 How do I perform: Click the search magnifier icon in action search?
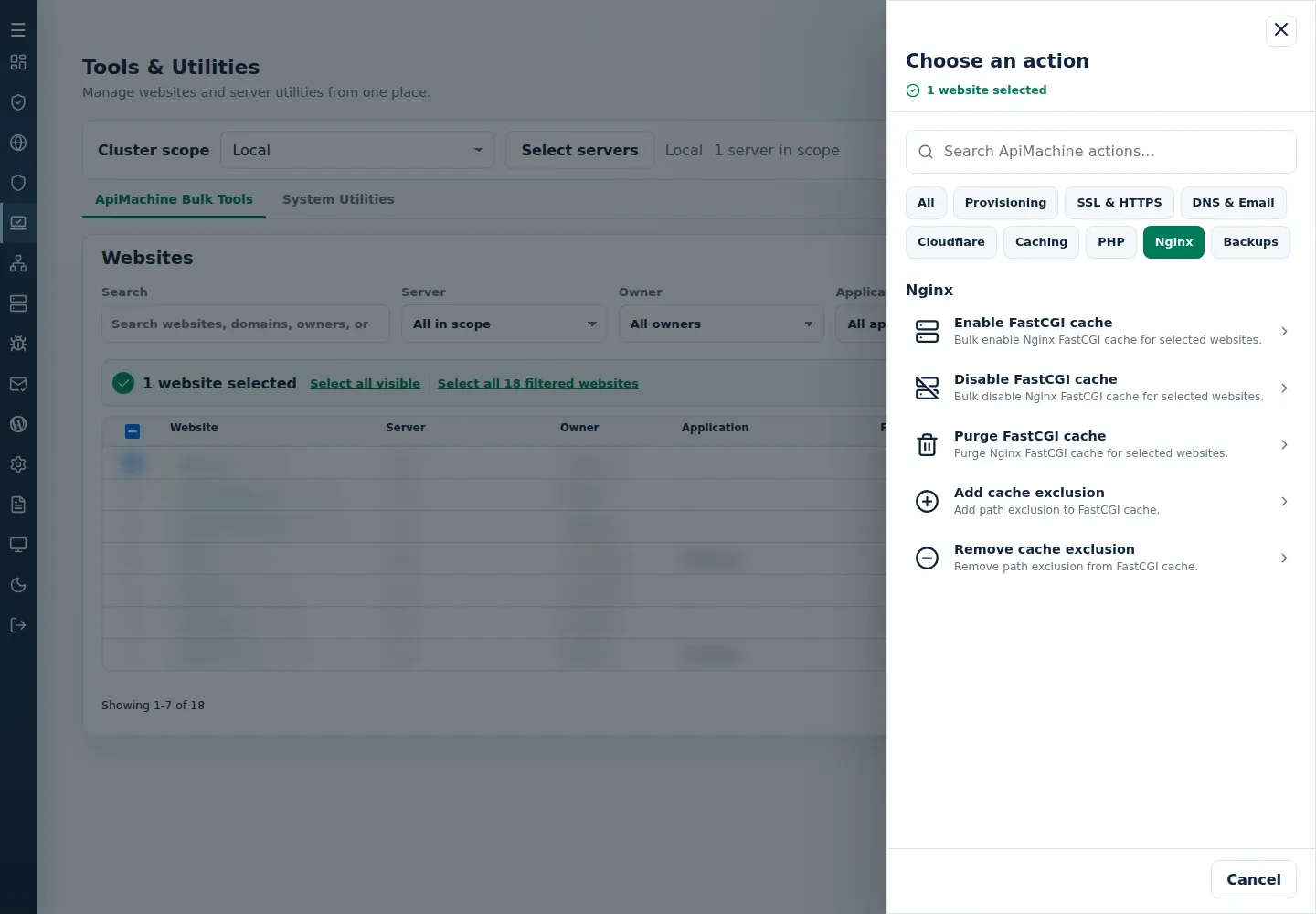[x=926, y=152]
